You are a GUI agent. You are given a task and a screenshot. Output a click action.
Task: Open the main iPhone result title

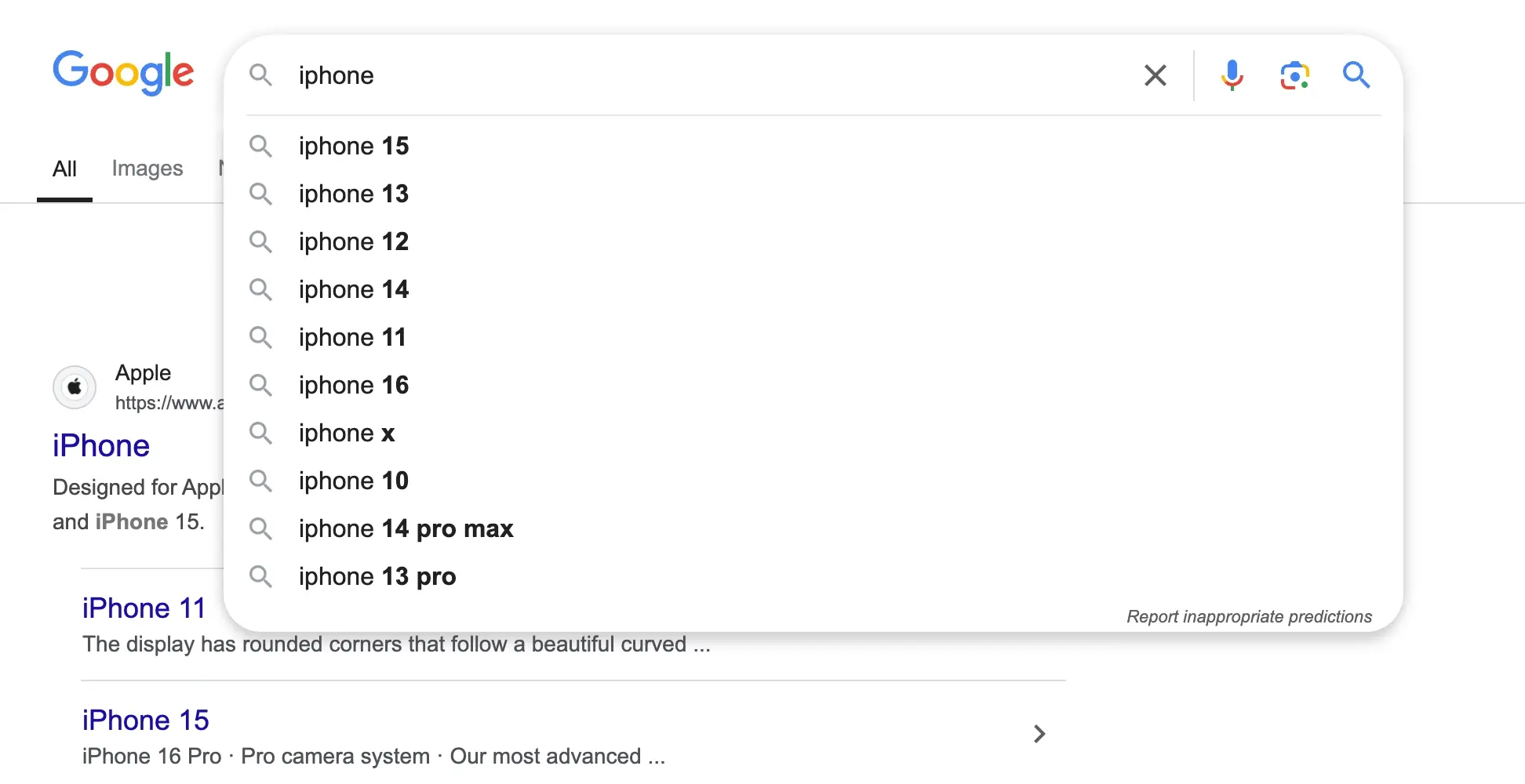click(101, 445)
